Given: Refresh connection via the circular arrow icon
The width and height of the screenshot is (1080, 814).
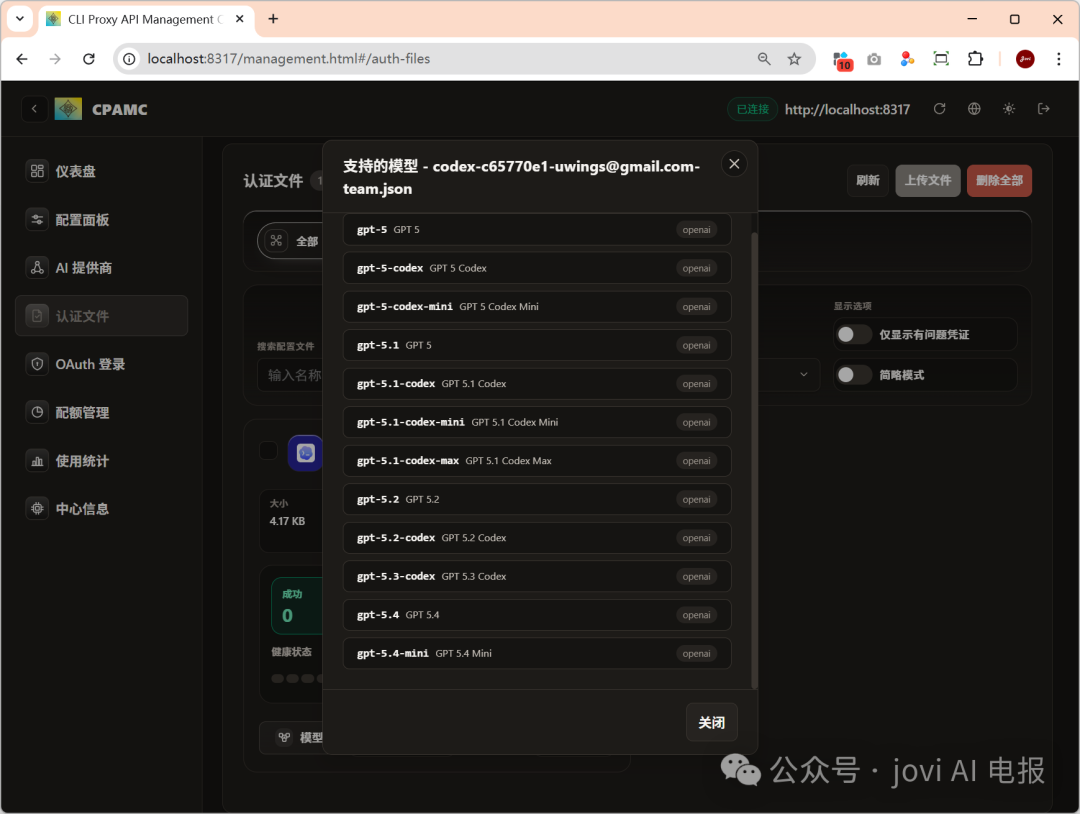Looking at the screenshot, I should 939,109.
